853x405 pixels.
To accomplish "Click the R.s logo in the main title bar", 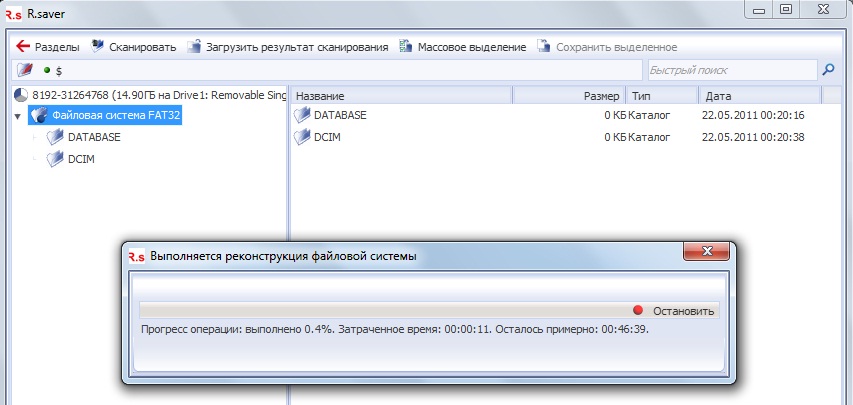I will [x=13, y=14].
